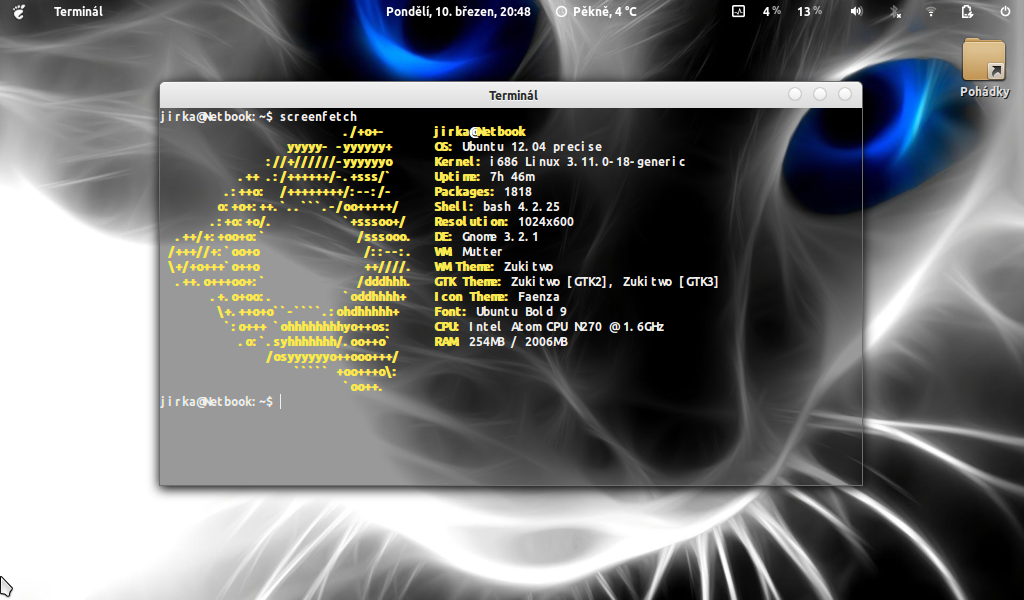This screenshot has width=1024, height=600.
Task: Click the Packages: 1818 line
Action: [x=483, y=192]
